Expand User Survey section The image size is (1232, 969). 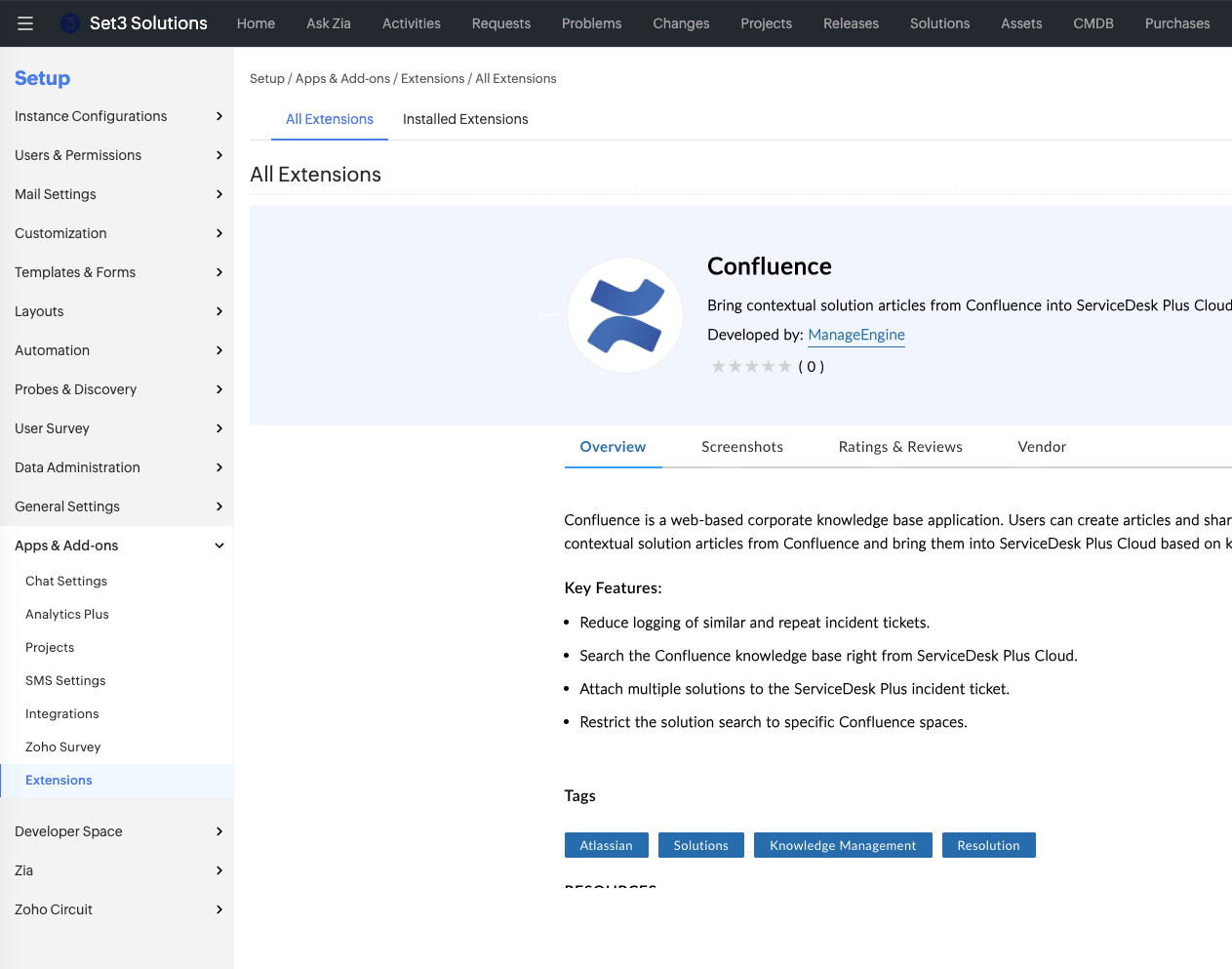pyautogui.click(x=117, y=428)
